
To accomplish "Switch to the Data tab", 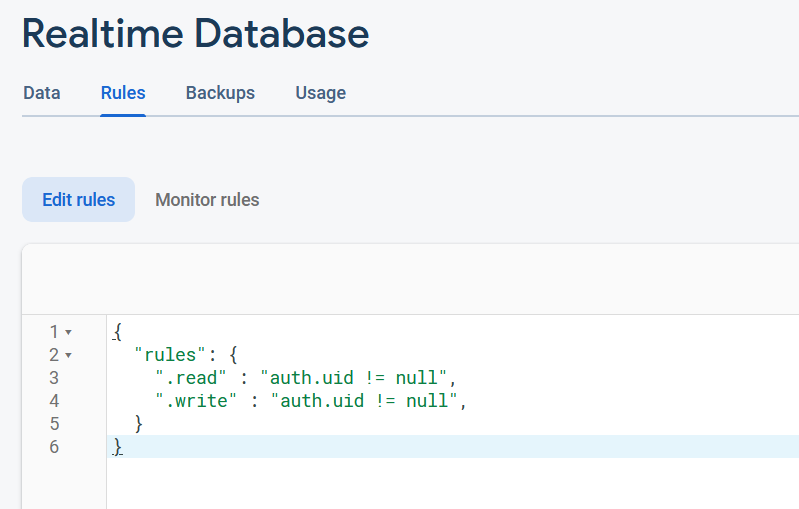I will [42, 93].
